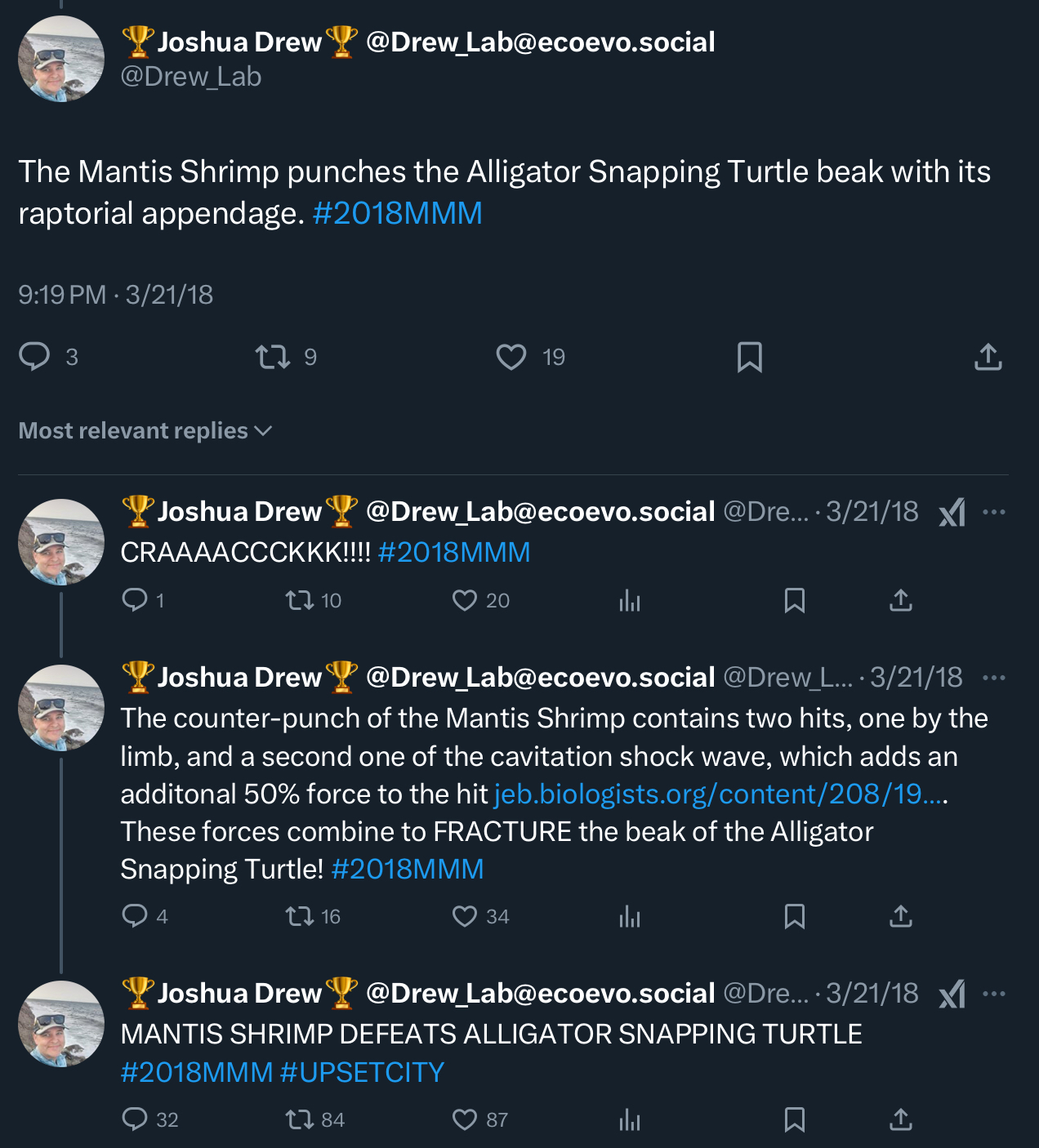Open Grok icon on the CRAAAACCCKKK reply

[x=952, y=513]
